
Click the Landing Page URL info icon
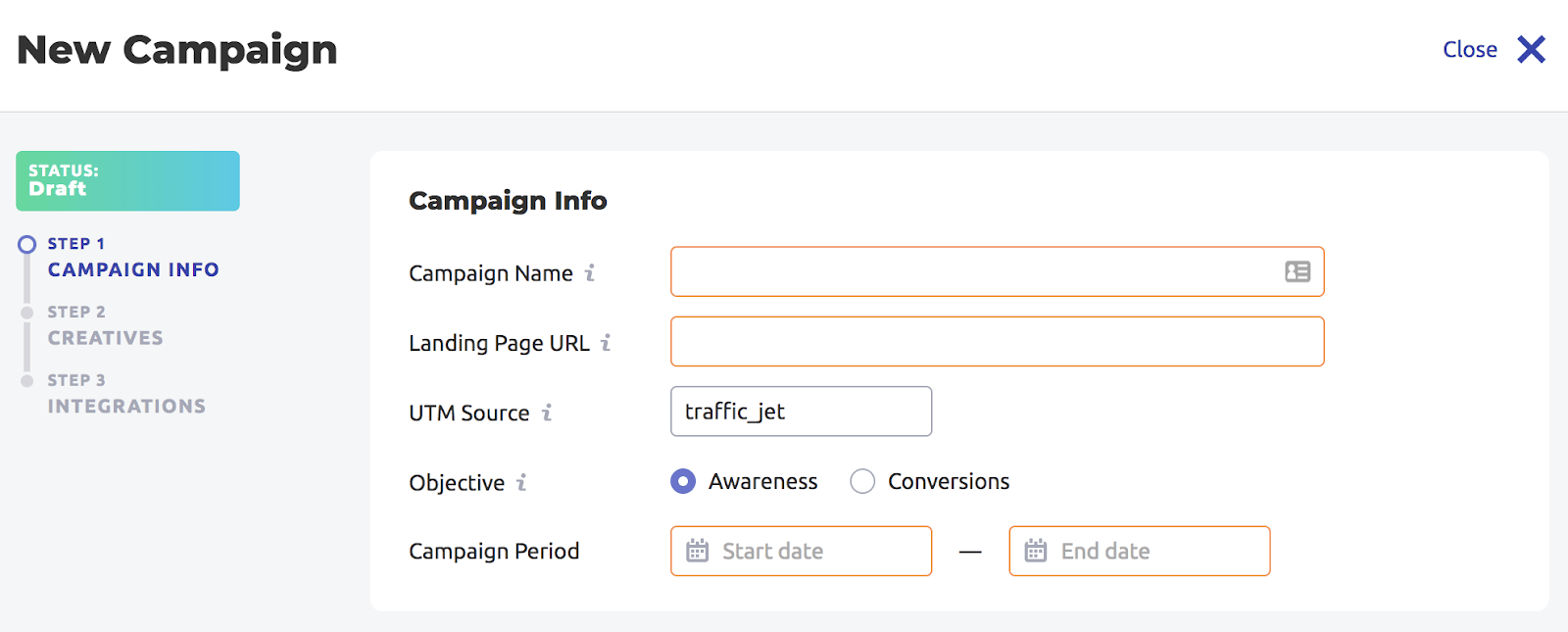(x=606, y=343)
